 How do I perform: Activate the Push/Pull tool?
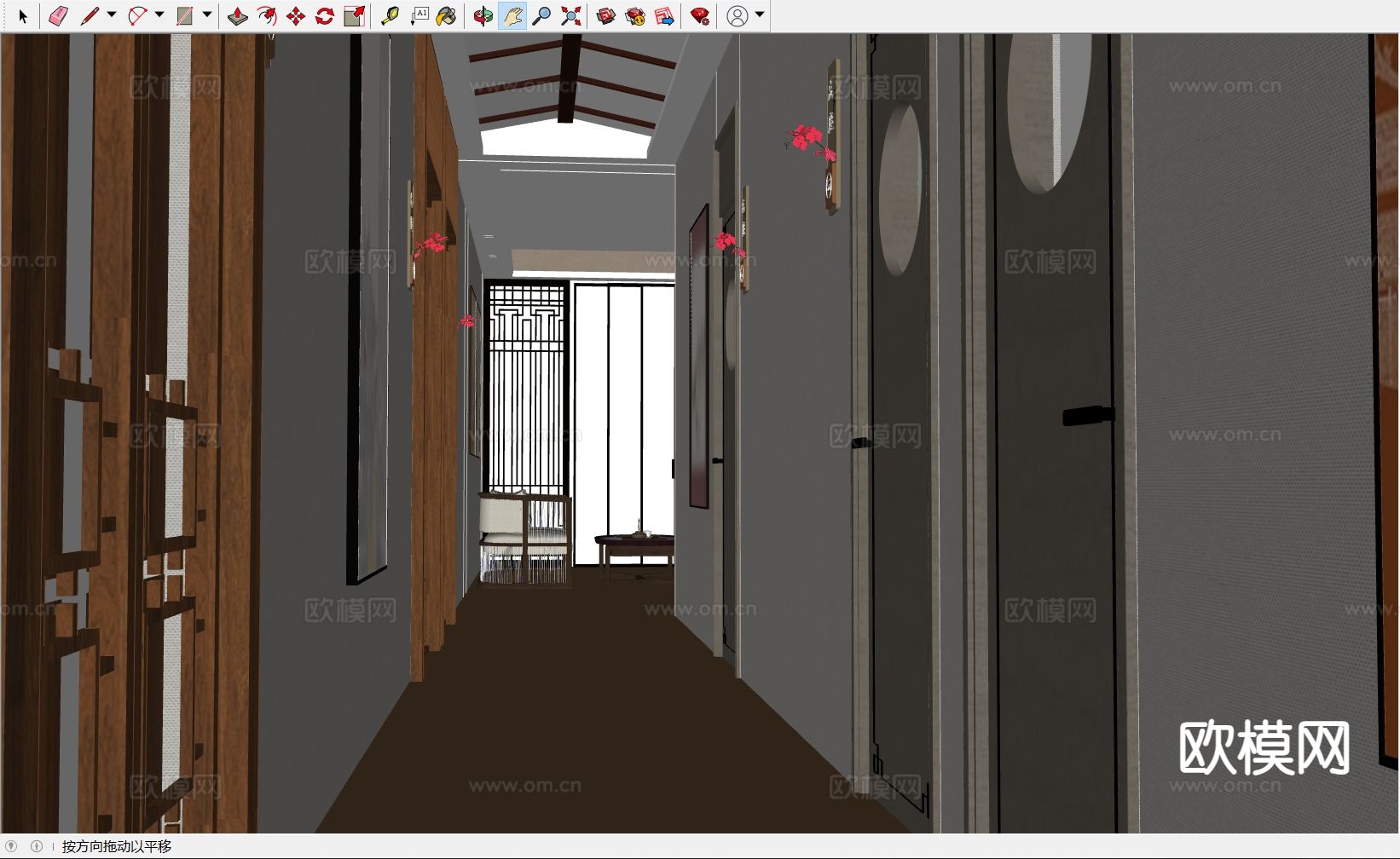(x=238, y=16)
